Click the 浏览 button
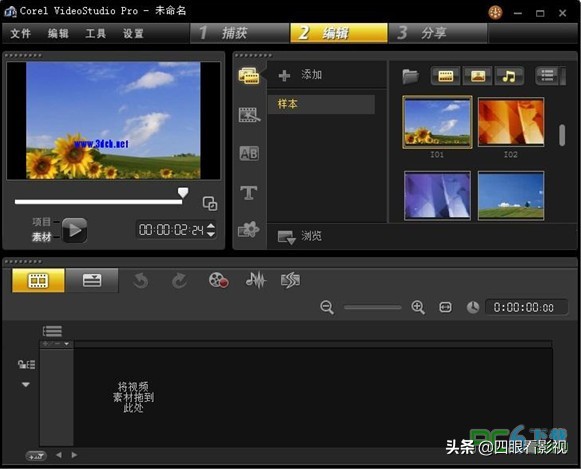The width and height of the screenshot is (581, 469). coord(300,236)
